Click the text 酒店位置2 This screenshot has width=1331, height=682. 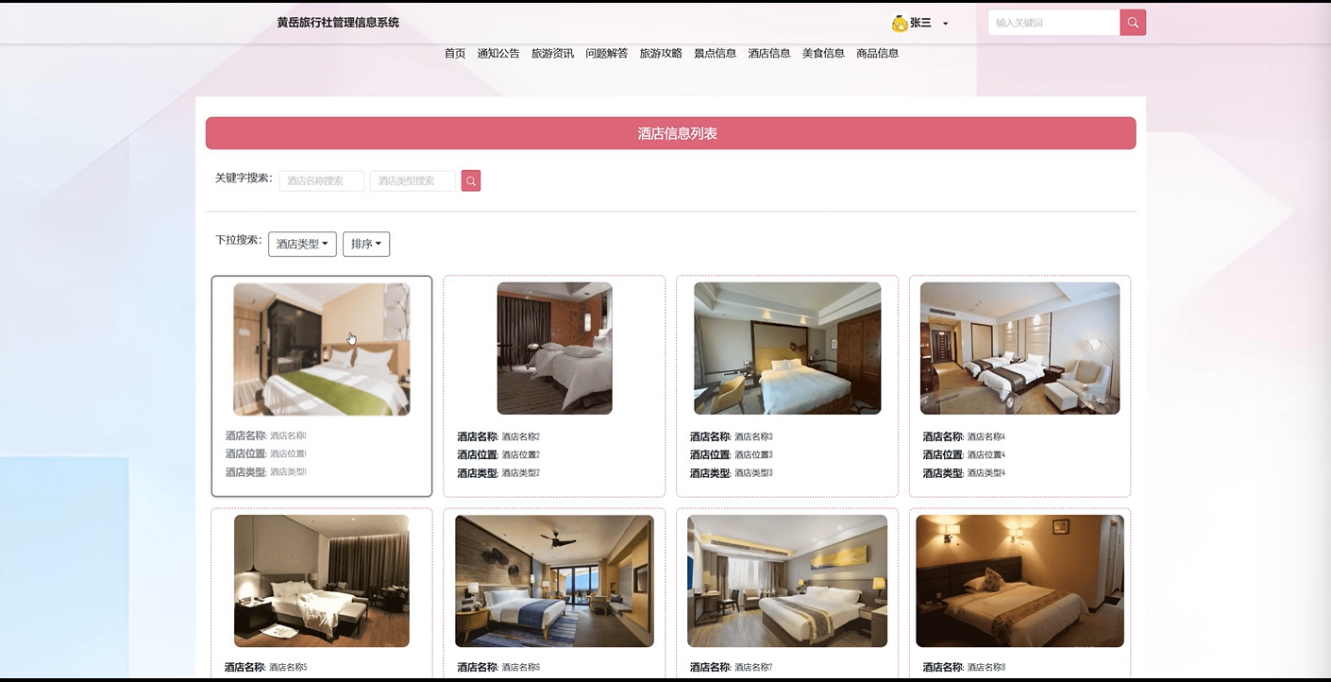coord(521,455)
